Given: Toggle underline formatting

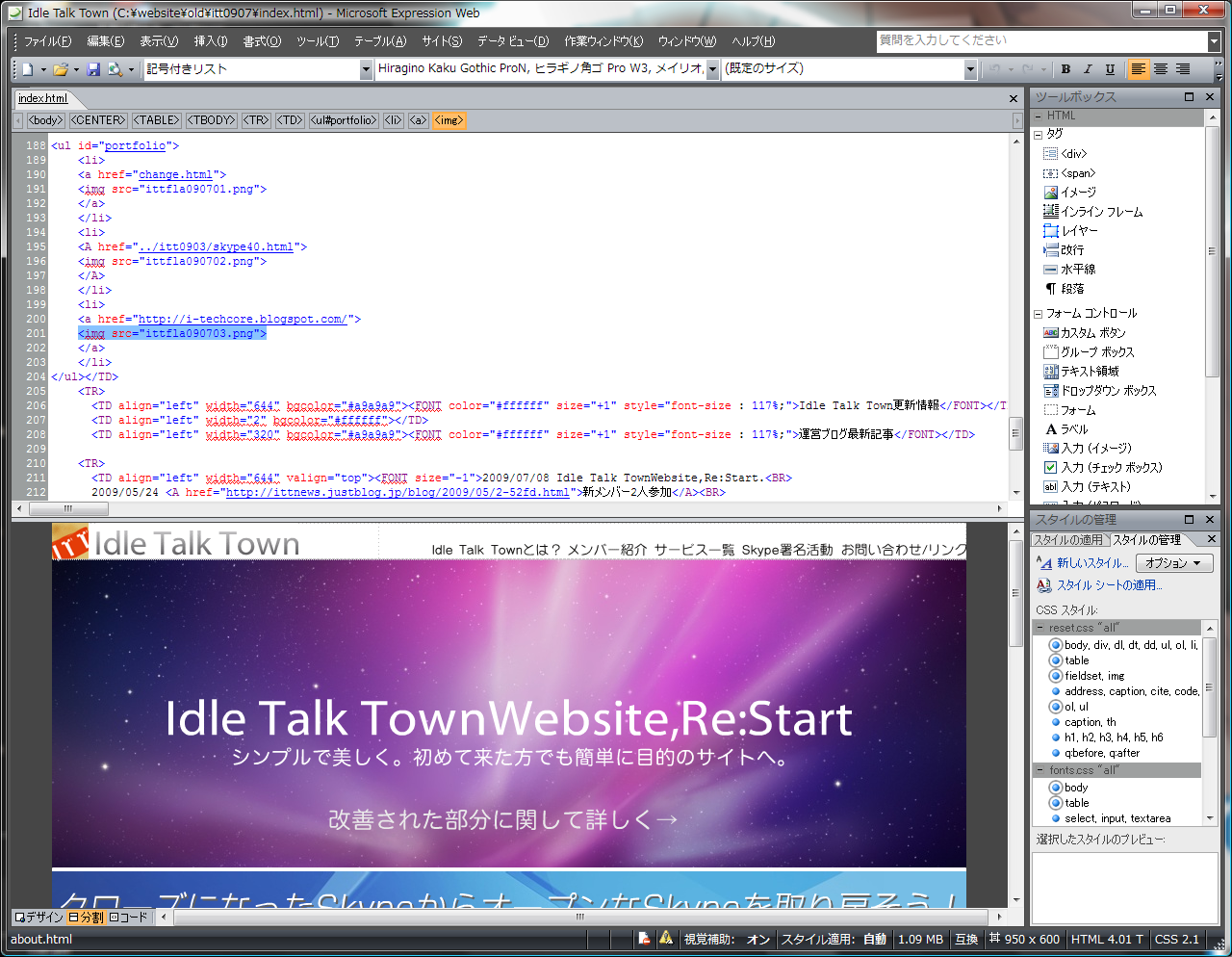Looking at the screenshot, I should point(1110,69).
